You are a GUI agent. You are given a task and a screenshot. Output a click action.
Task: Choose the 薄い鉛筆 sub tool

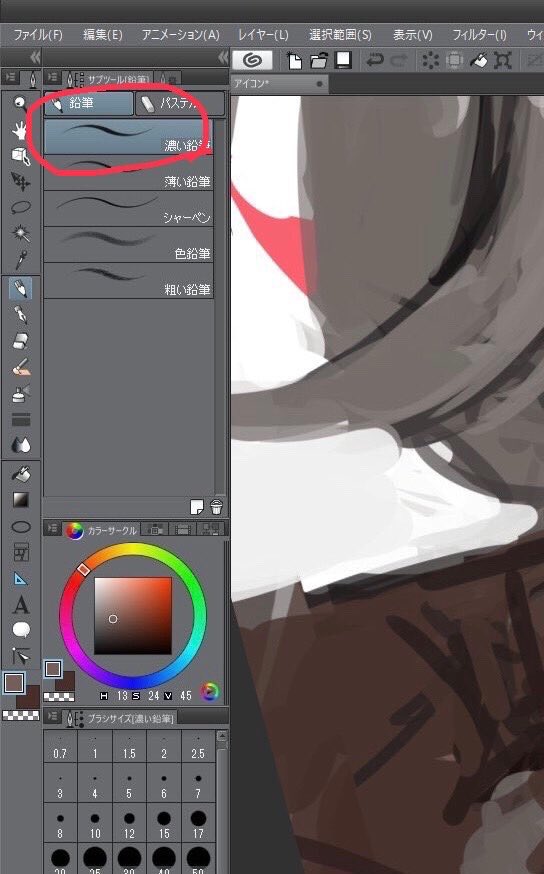click(x=129, y=173)
